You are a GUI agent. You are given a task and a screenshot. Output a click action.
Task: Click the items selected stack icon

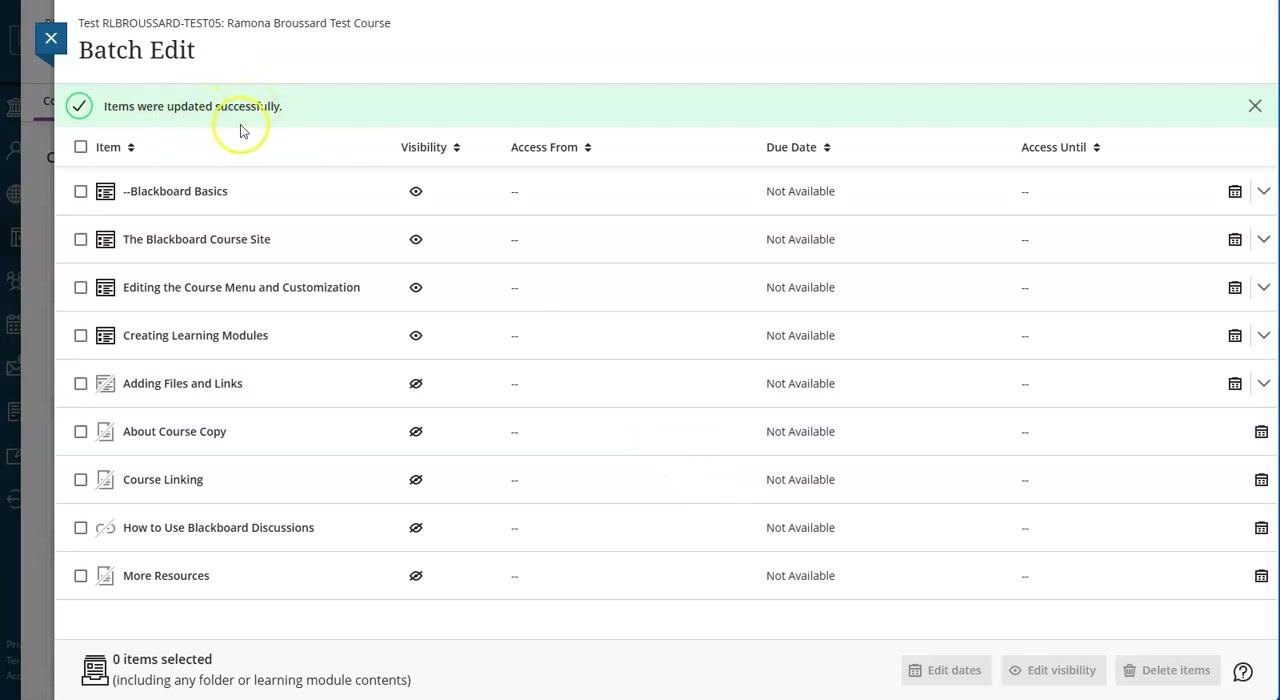tap(95, 670)
